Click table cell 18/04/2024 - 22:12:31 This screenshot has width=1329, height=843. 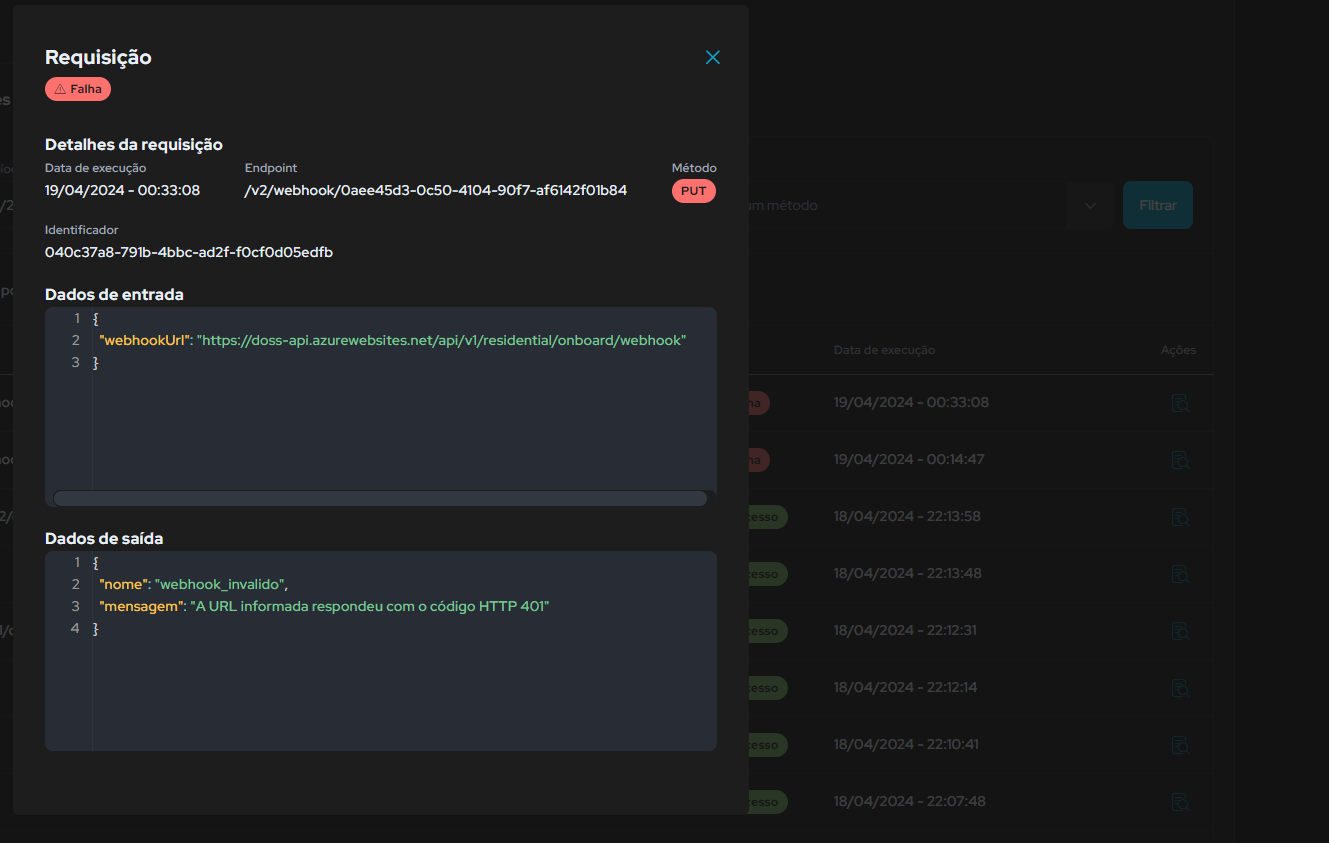(905, 631)
